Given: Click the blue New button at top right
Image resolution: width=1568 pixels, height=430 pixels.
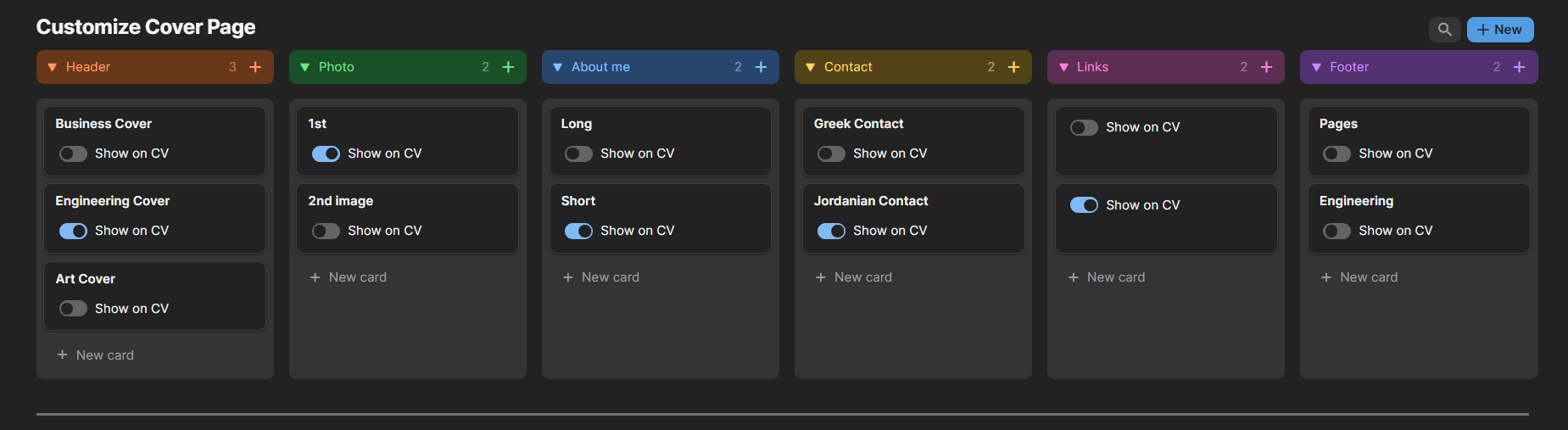Looking at the screenshot, I should pos(1499,30).
